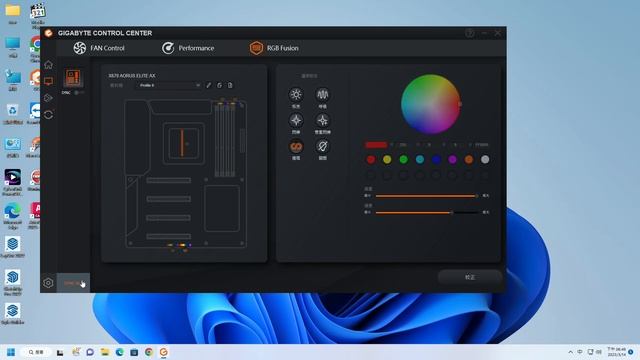Pick the orange preset color swatch
Viewport: 640px width, 360px height.
(x=469, y=160)
